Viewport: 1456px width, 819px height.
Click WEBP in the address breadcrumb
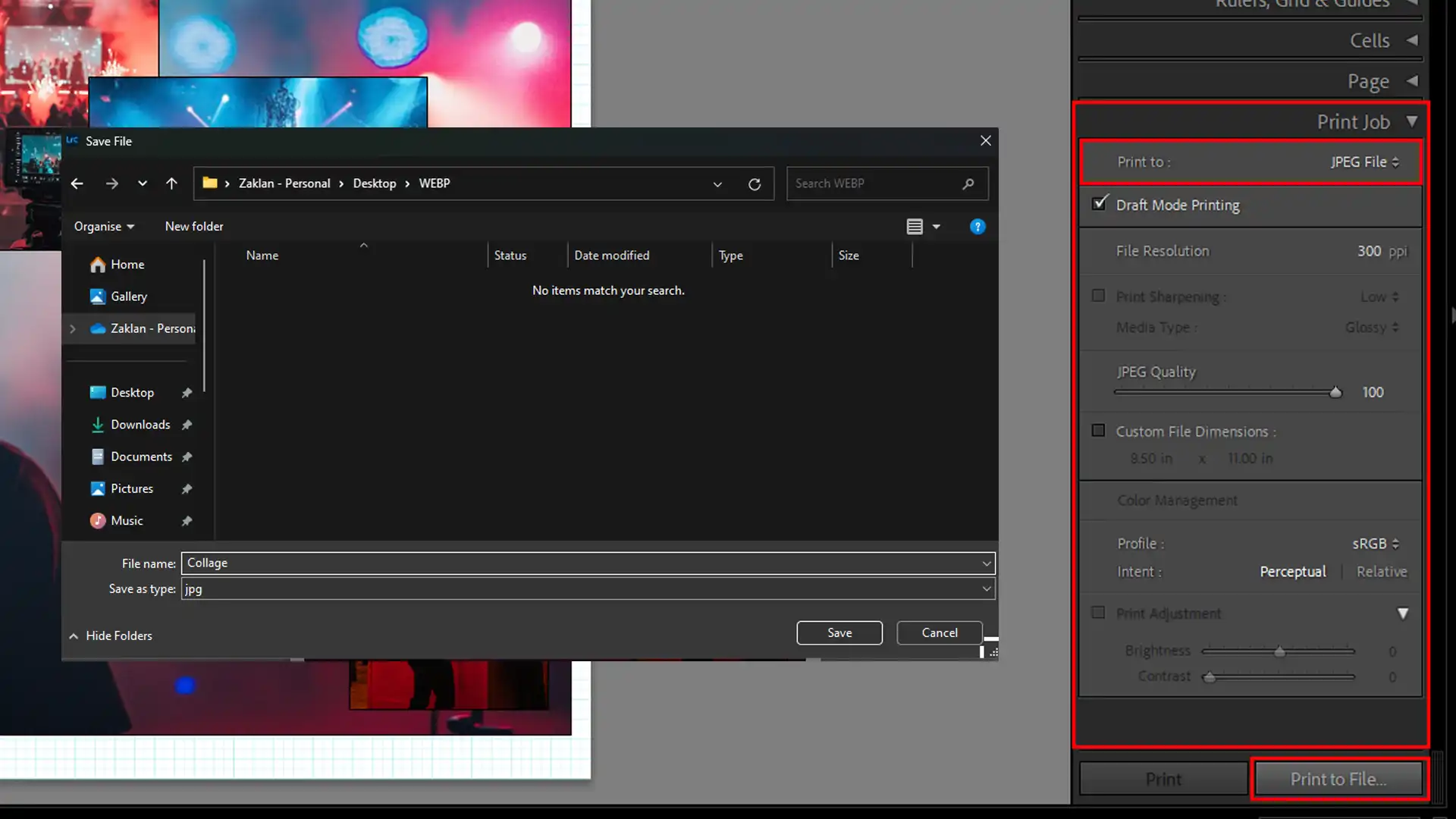click(435, 184)
